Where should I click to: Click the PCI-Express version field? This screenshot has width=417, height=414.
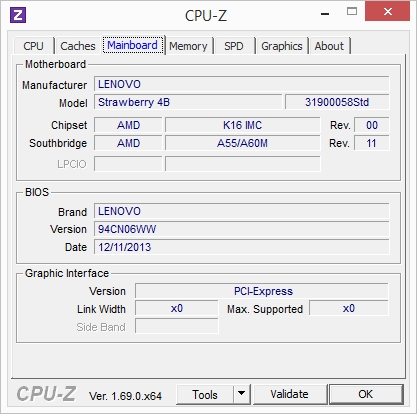262,291
